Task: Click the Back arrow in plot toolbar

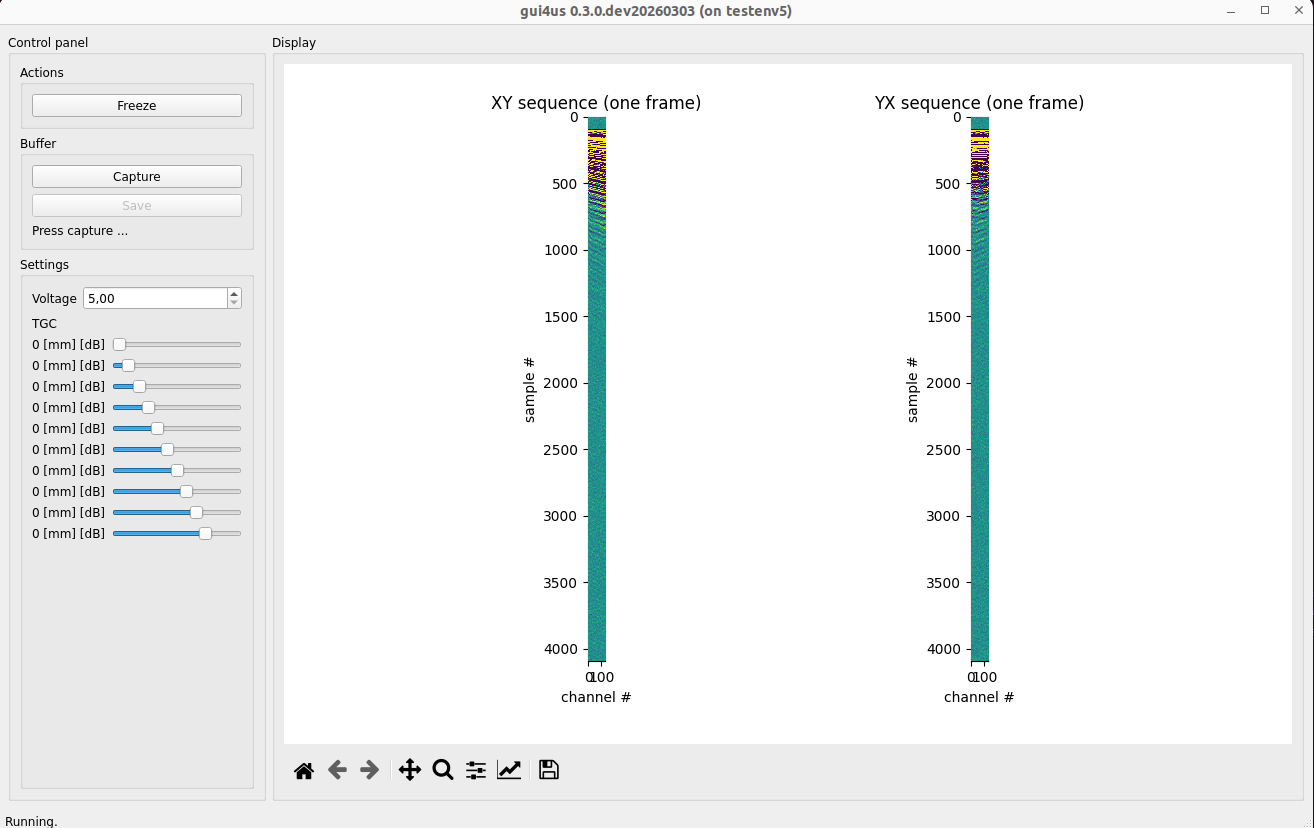Action: [x=337, y=770]
